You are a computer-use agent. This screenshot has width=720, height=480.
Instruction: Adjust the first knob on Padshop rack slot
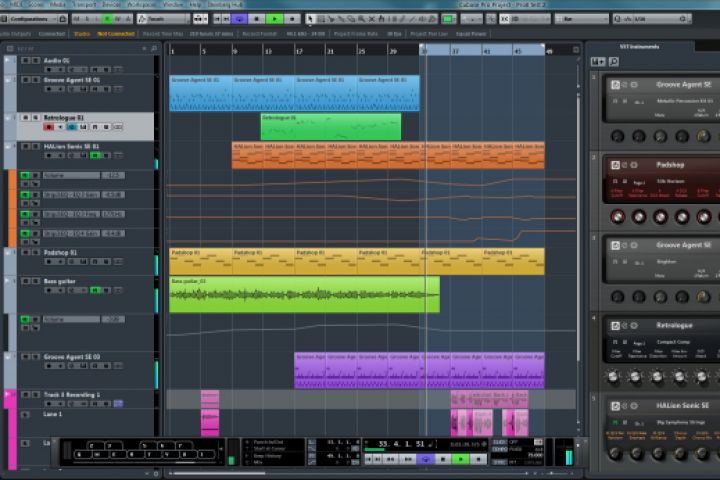click(x=617, y=217)
